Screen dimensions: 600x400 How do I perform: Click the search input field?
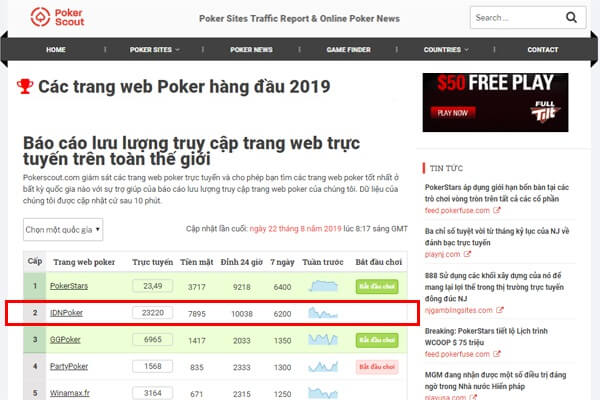pyautogui.click(x=517, y=18)
